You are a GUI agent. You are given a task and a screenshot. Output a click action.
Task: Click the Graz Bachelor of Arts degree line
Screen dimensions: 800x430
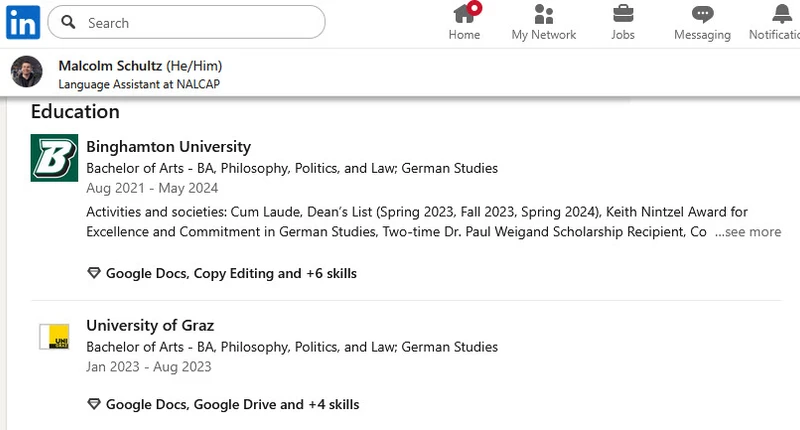point(292,347)
